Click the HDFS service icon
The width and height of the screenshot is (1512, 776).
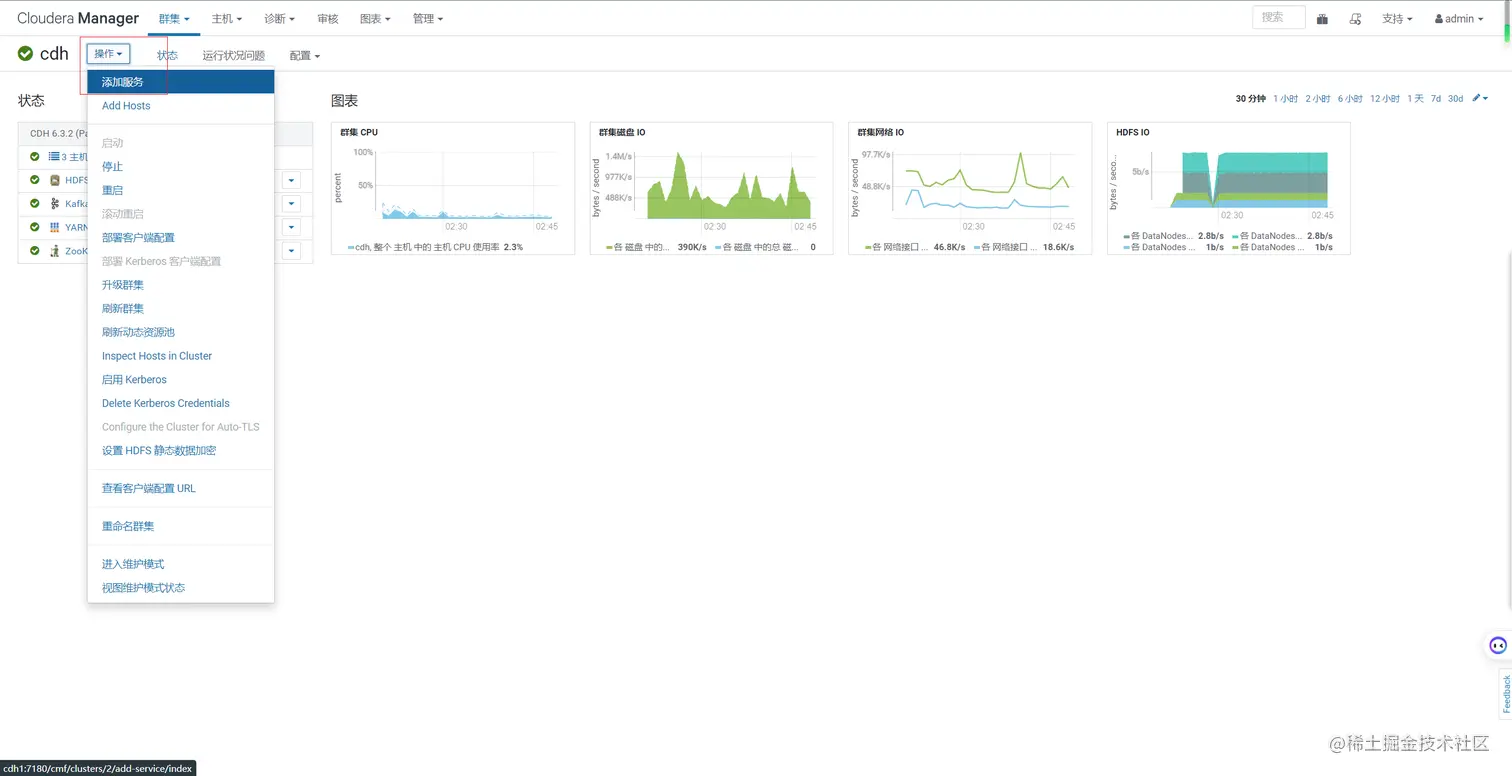pyautogui.click(x=55, y=180)
